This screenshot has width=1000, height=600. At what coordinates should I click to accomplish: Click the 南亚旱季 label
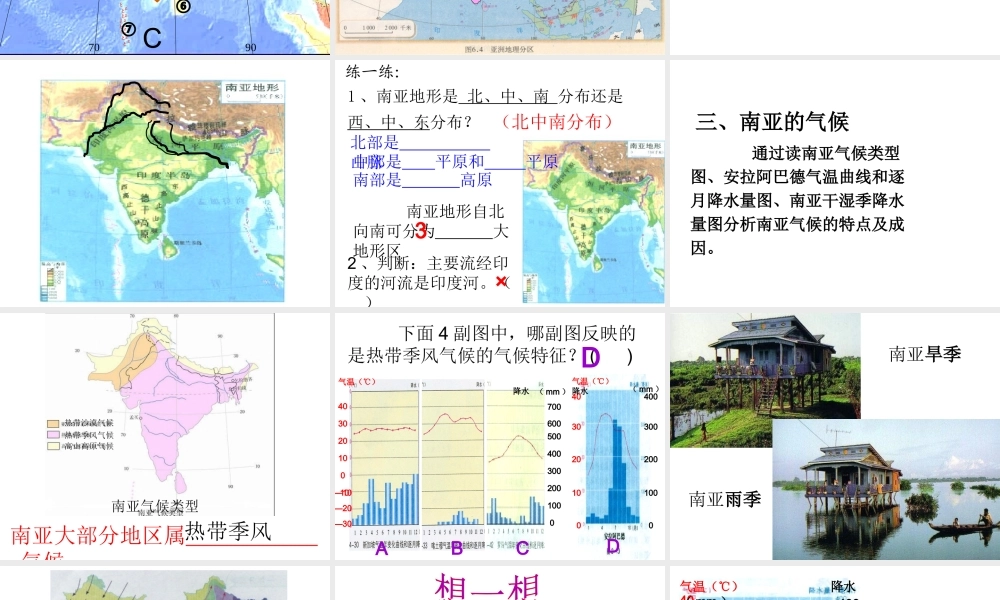pos(925,354)
